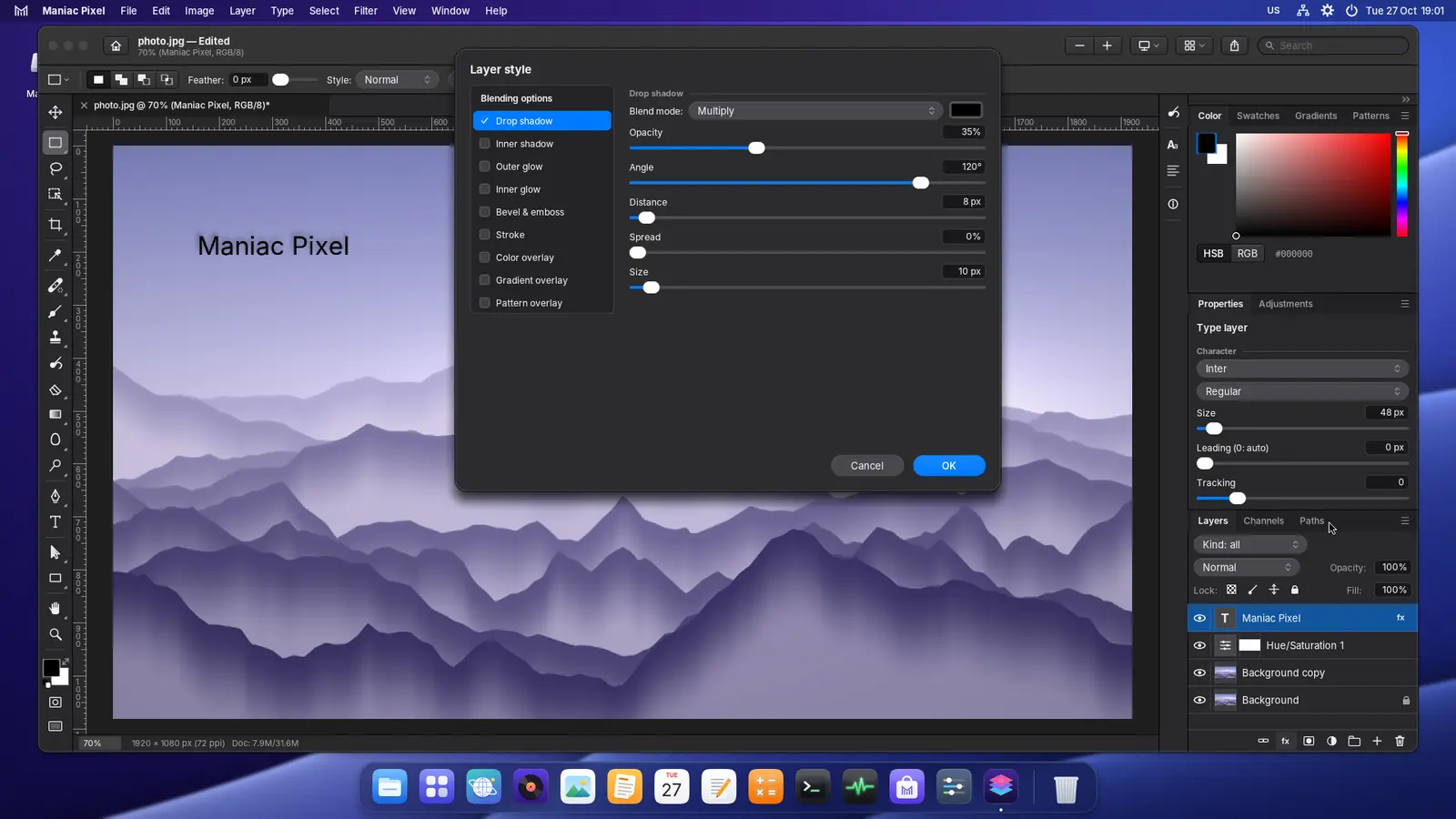The width and height of the screenshot is (1456, 819).
Task: Open the Filter menu
Action: [x=366, y=11]
